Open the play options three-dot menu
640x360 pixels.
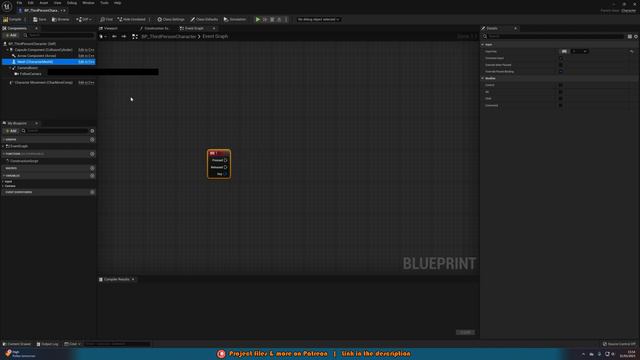tap(286, 19)
